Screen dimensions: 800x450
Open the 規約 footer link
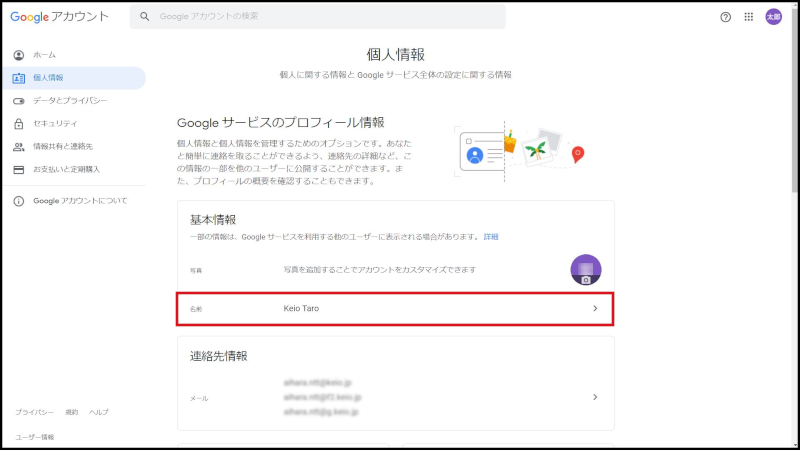click(71, 412)
